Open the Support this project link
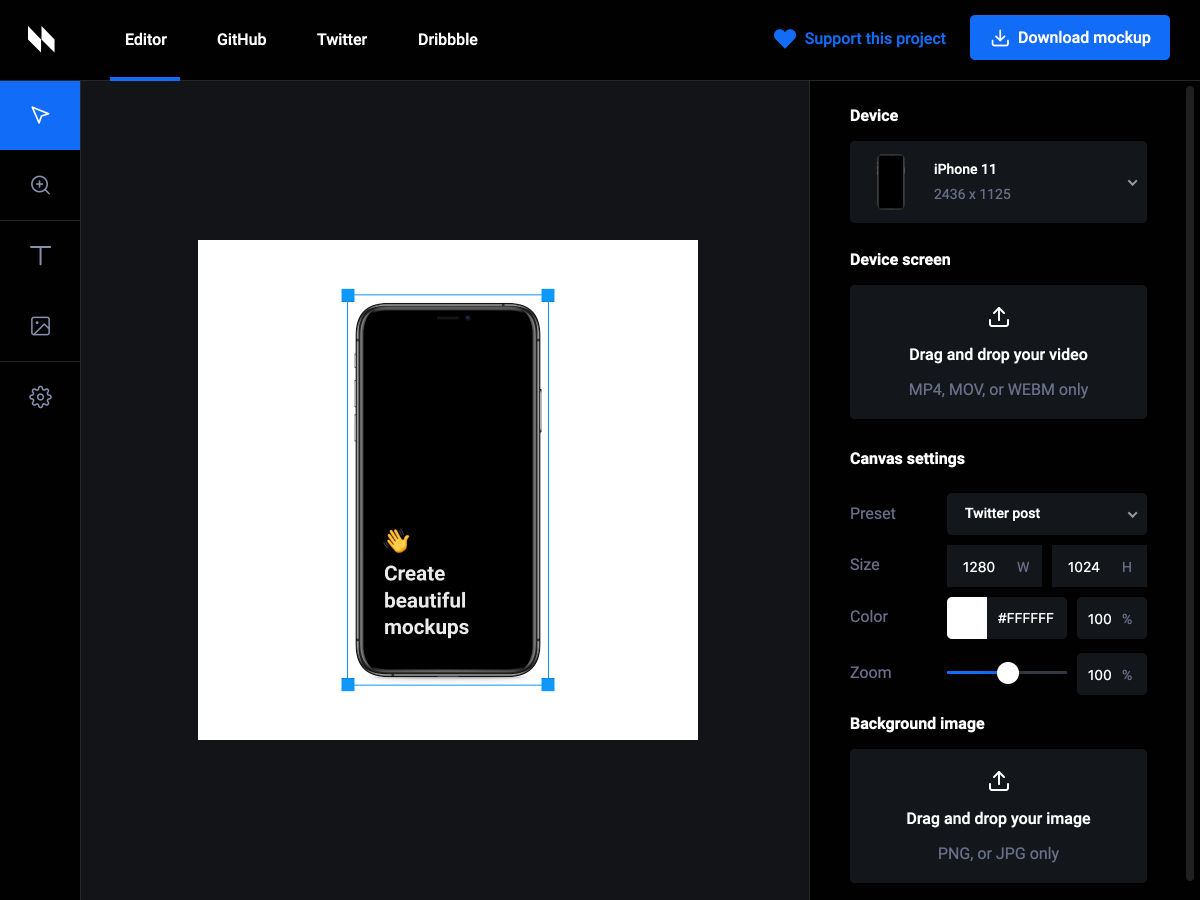 coord(874,39)
